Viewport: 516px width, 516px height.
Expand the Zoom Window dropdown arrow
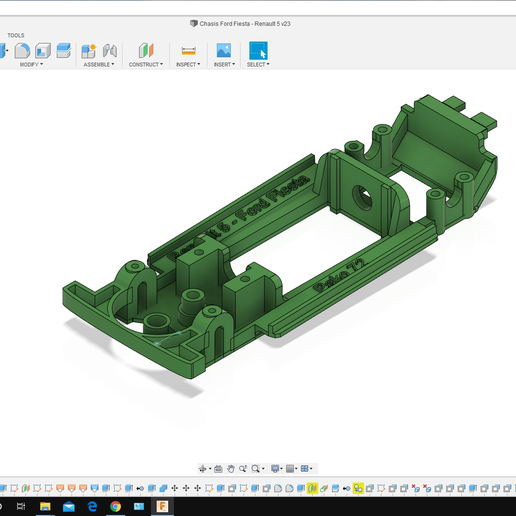coord(263,469)
